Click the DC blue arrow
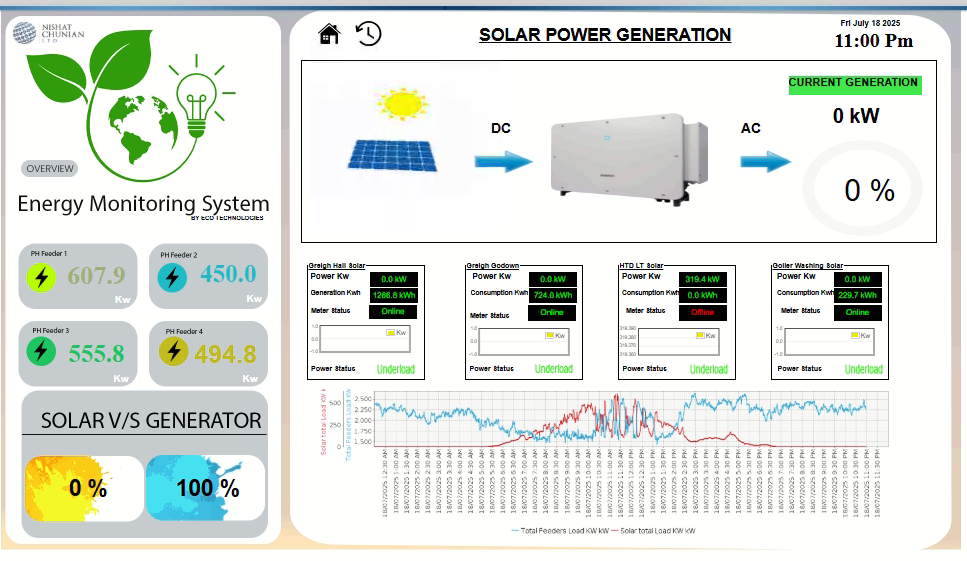 click(503, 162)
